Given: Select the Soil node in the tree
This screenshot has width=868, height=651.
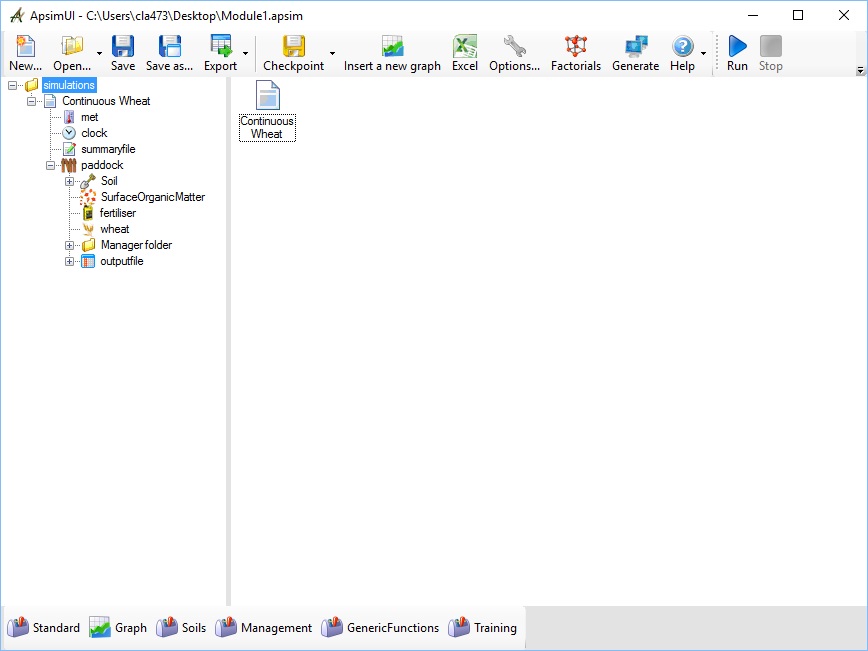Looking at the screenshot, I should (109, 181).
